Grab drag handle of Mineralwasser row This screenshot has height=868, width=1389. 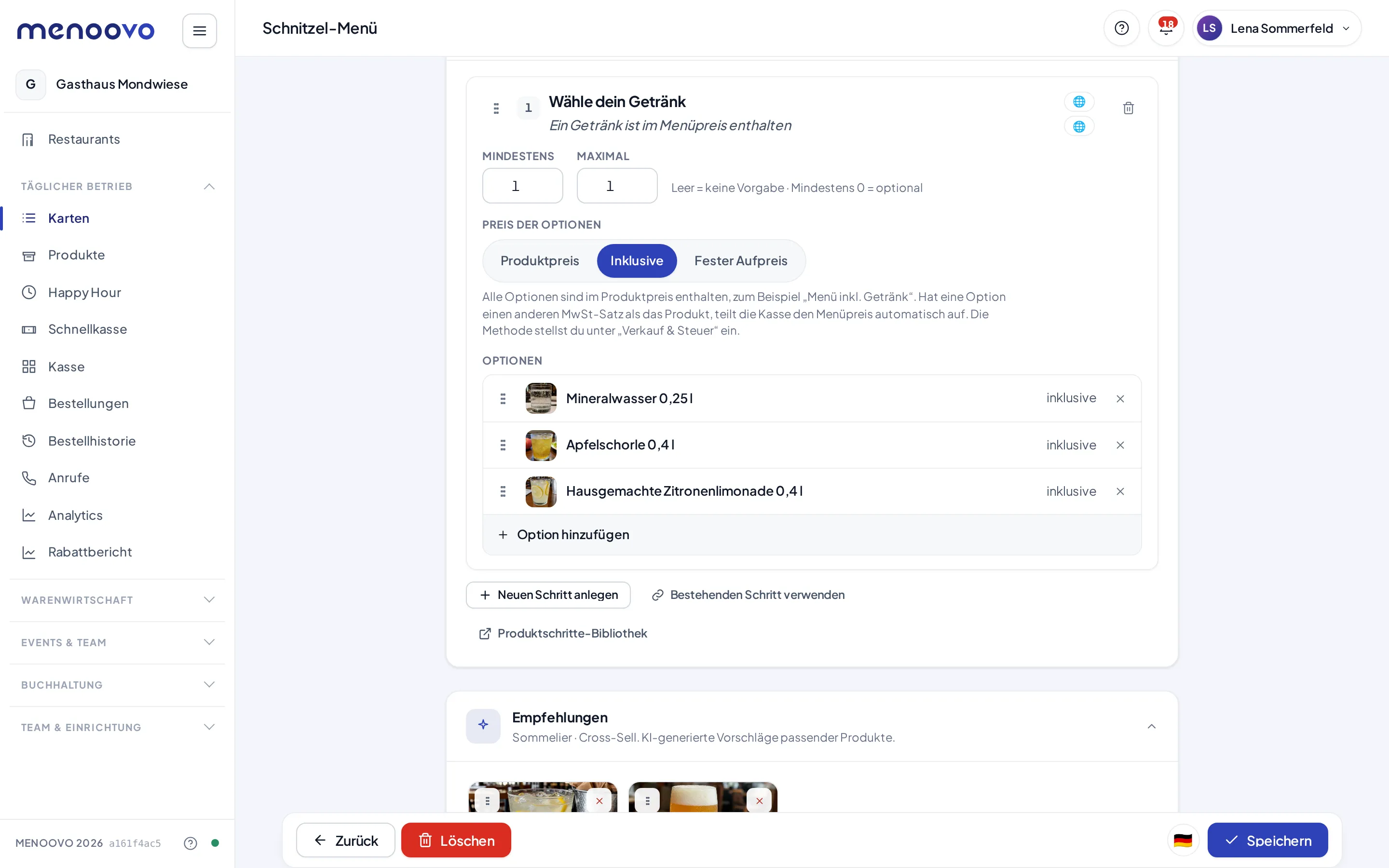pos(503,398)
